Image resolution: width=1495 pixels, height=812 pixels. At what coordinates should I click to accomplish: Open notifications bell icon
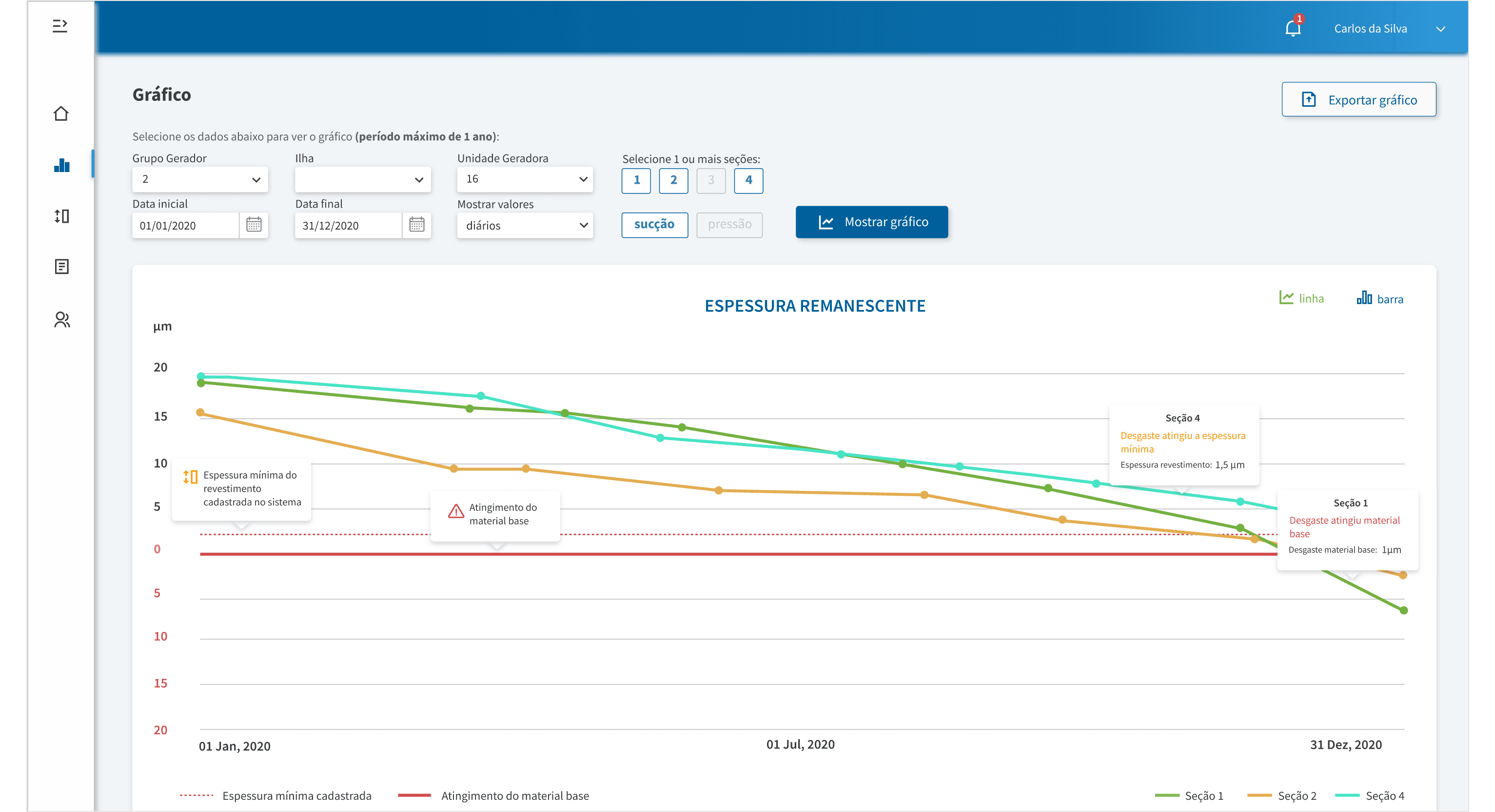(1293, 28)
